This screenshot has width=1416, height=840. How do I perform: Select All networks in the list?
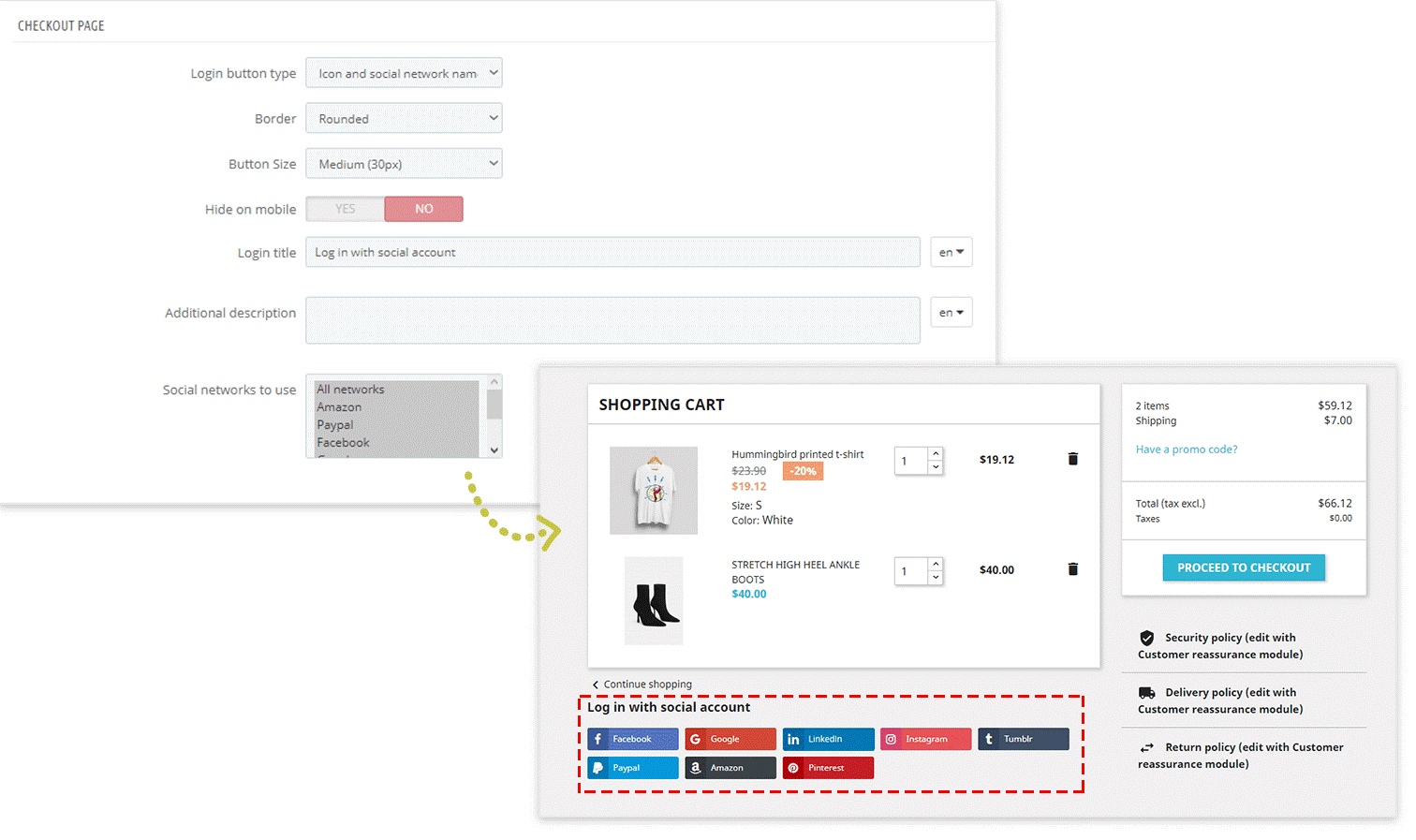click(x=350, y=390)
